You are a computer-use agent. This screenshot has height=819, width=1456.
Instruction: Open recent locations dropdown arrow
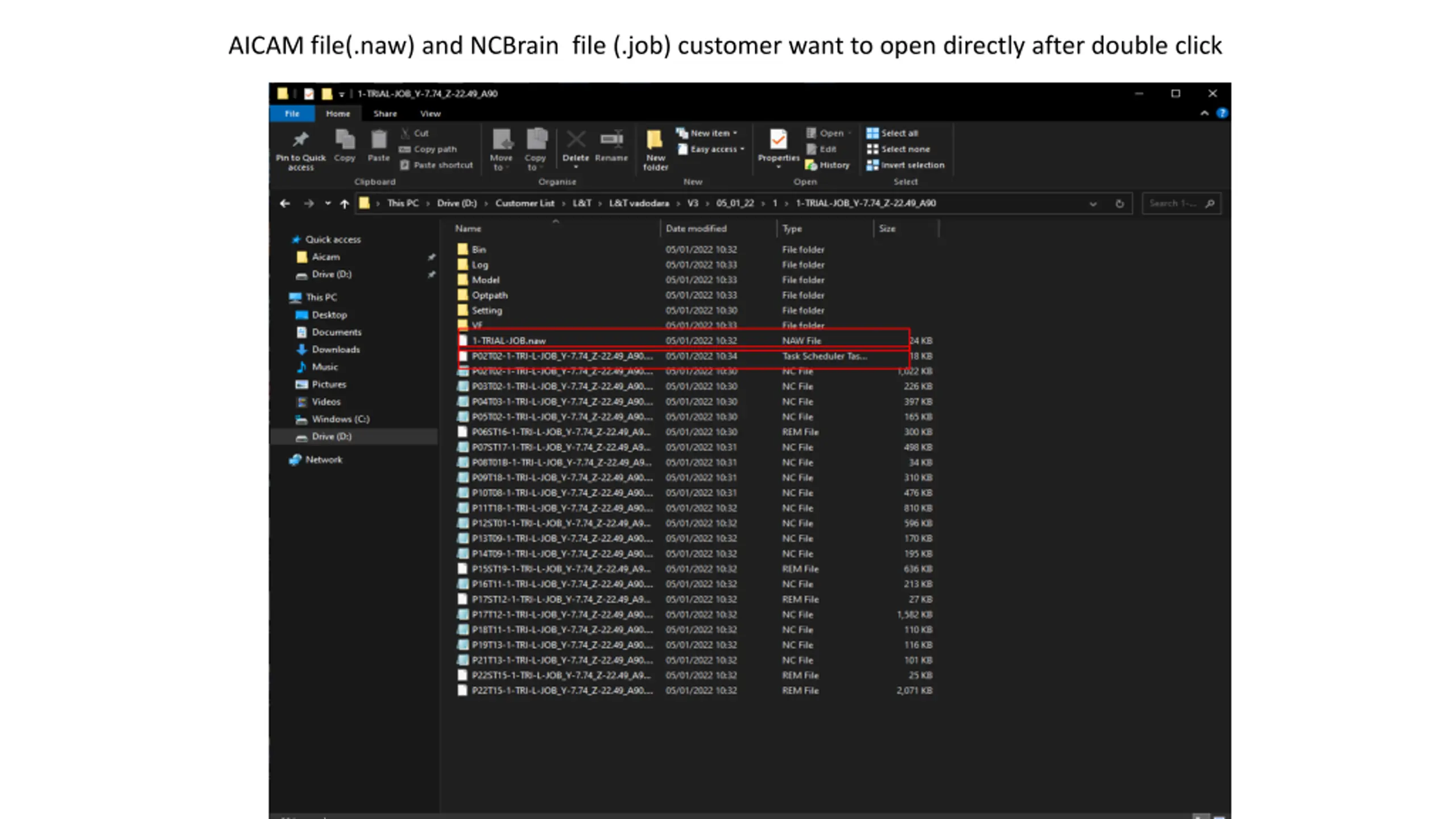[x=328, y=204]
